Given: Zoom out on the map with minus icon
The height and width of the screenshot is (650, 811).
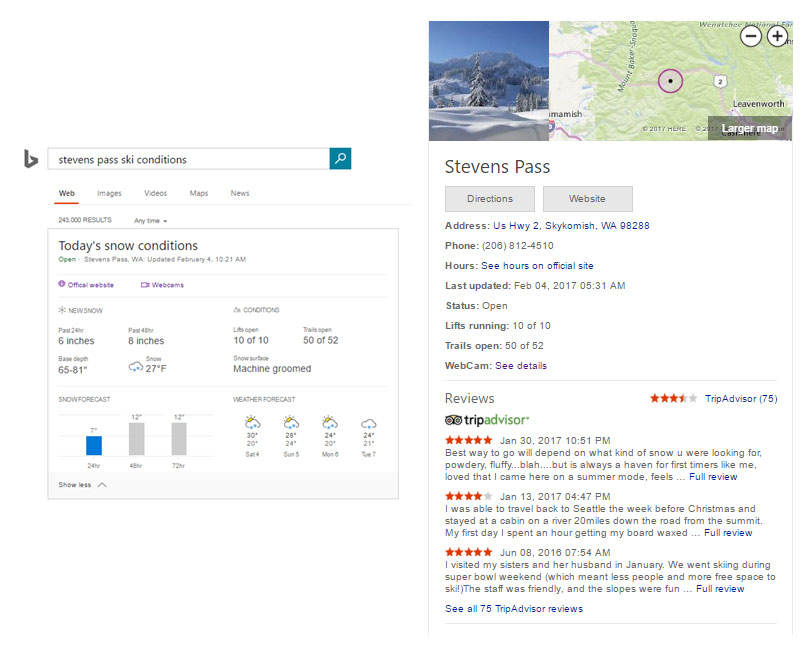Looking at the screenshot, I should 751,36.
